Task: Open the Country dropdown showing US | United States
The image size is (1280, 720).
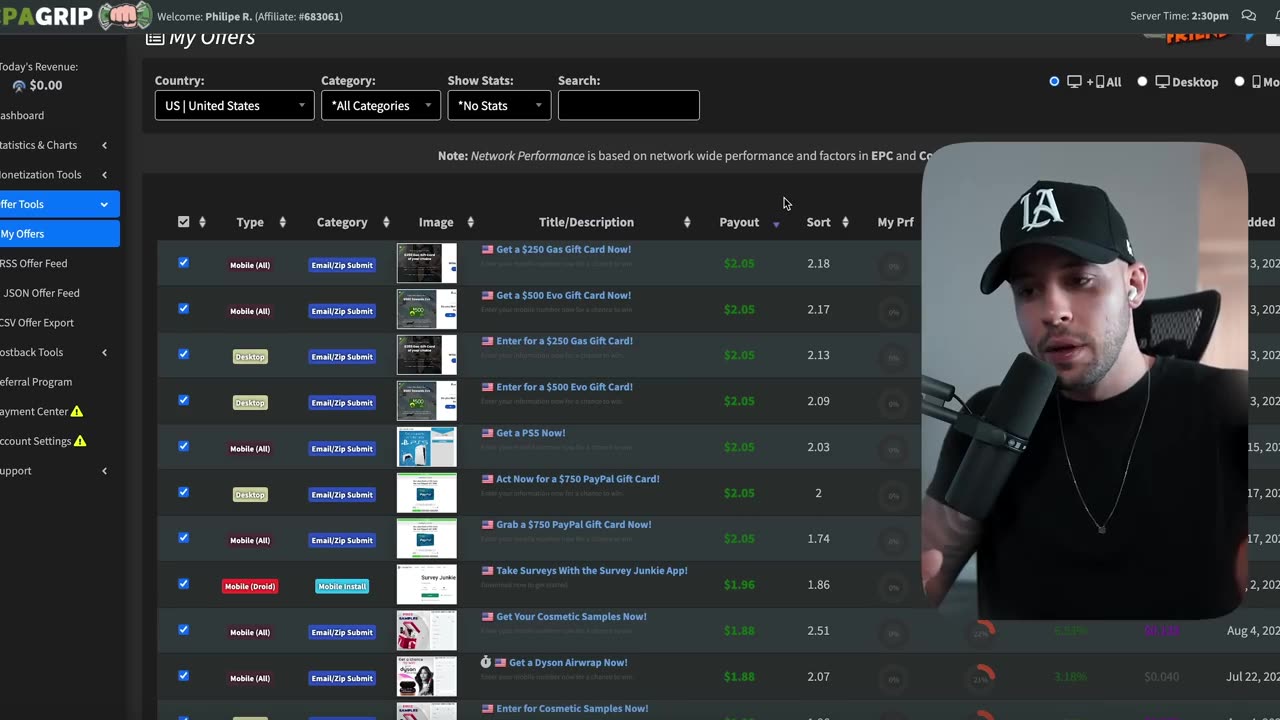Action: pyautogui.click(x=235, y=105)
